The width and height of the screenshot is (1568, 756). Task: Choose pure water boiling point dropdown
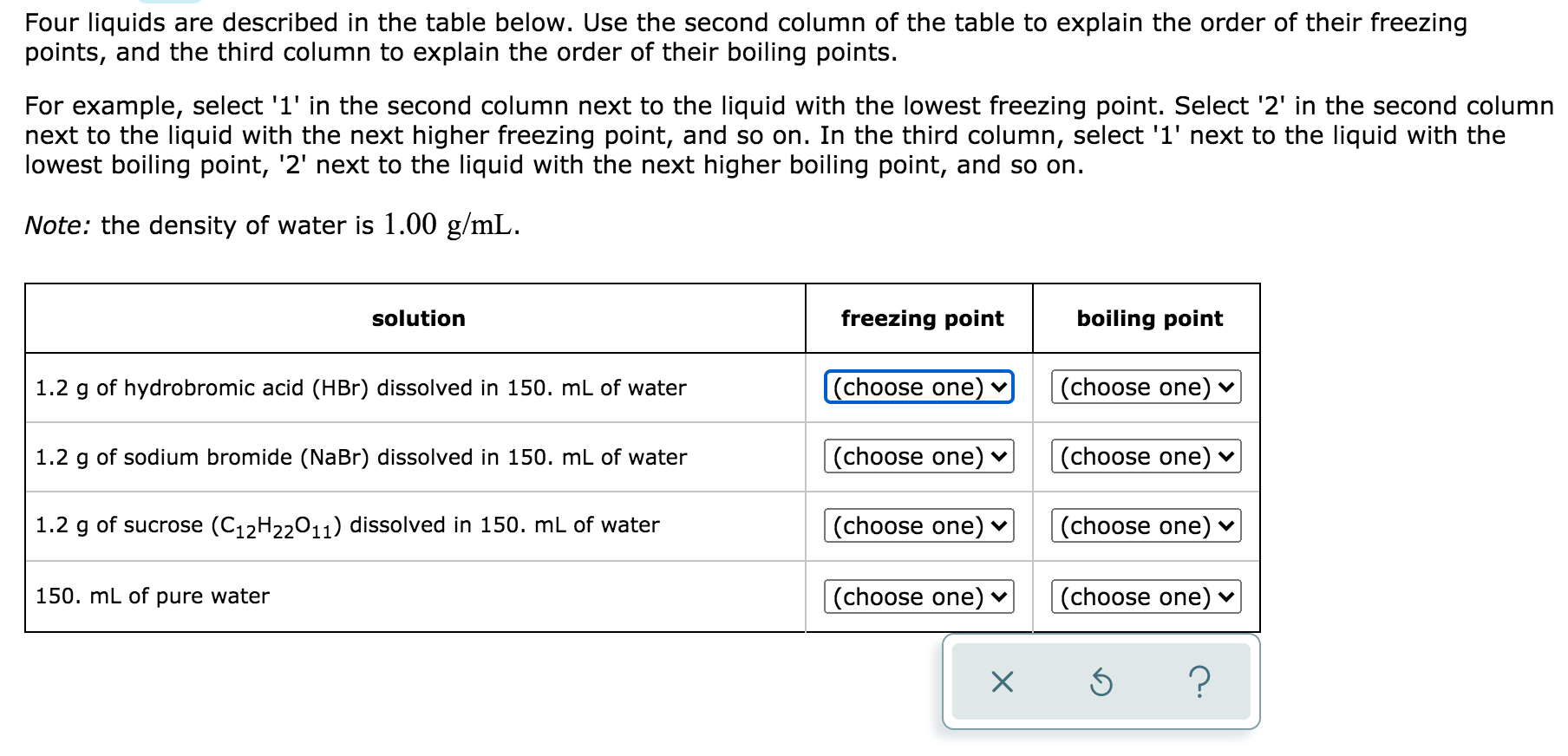(1147, 596)
